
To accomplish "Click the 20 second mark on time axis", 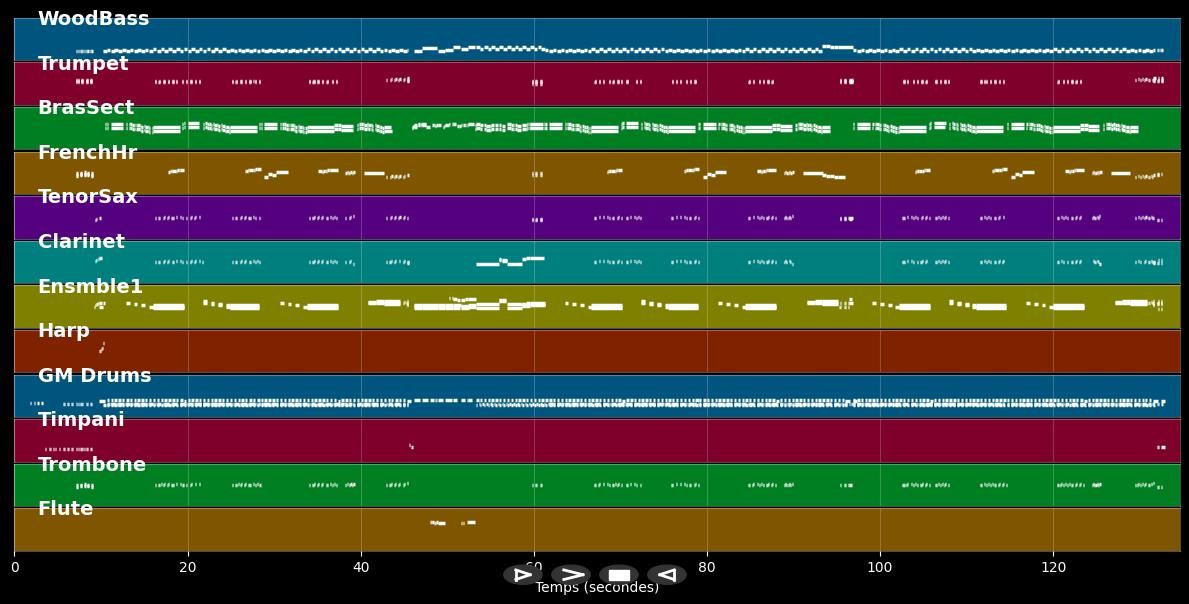I will click(x=188, y=568).
